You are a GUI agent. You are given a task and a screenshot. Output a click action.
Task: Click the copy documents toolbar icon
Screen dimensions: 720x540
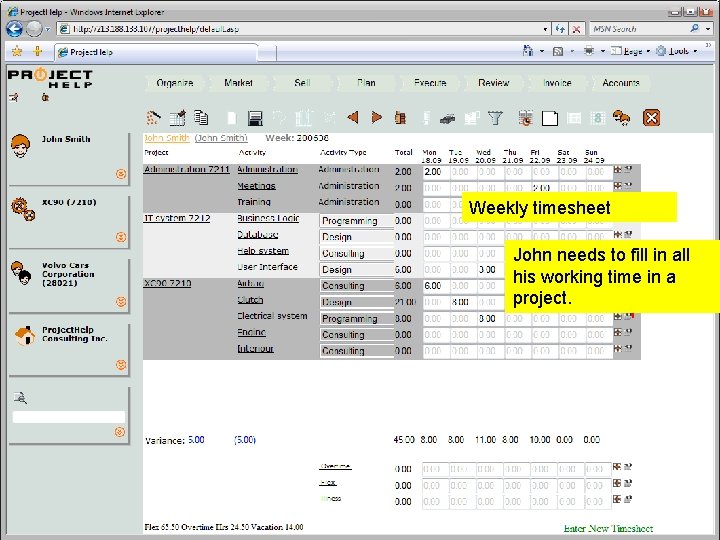pos(201,118)
